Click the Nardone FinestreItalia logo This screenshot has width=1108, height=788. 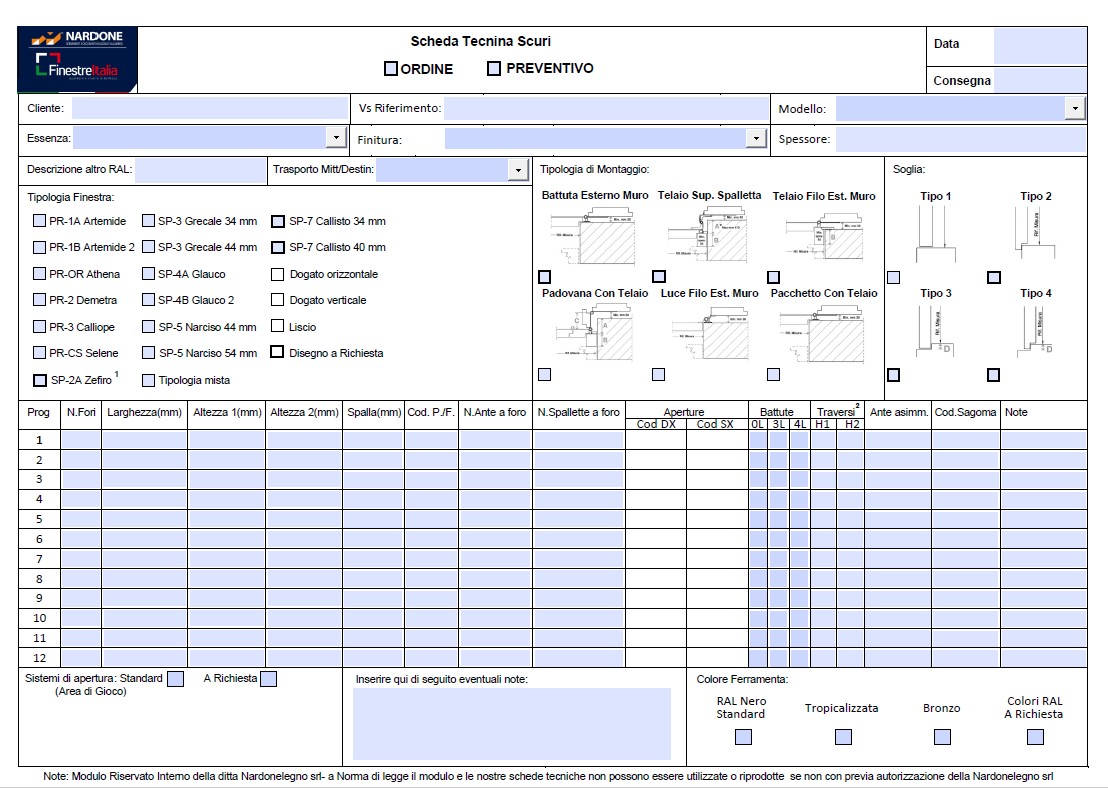pyautogui.click(x=78, y=60)
